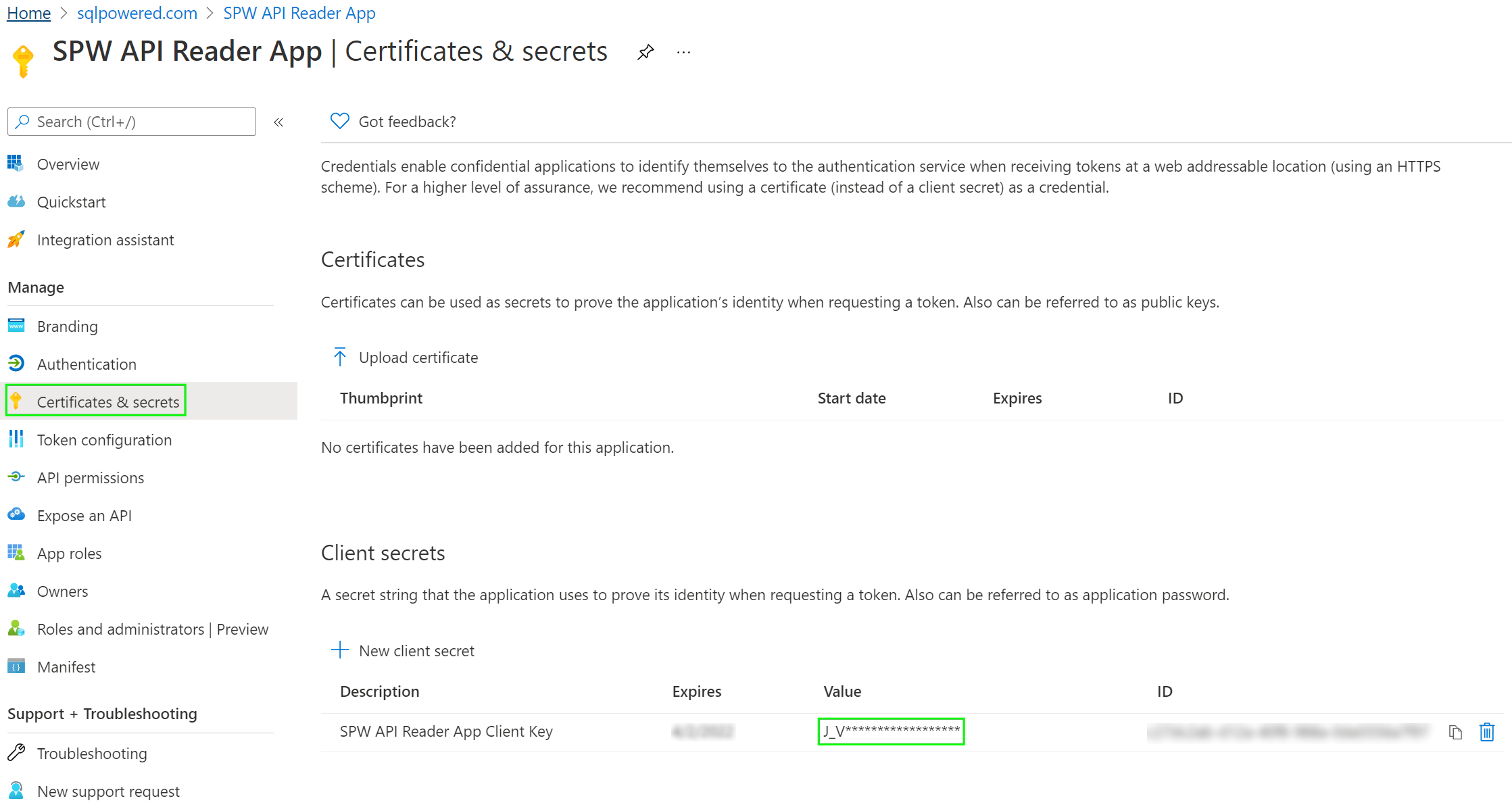Open the ellipsis menu next to pin
Viewport: 1512px width, 807px height.
point(683,52)
